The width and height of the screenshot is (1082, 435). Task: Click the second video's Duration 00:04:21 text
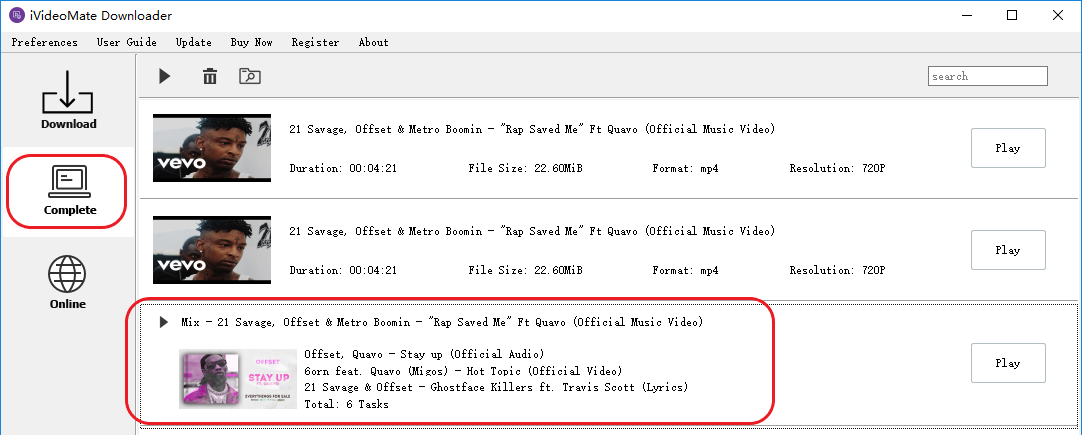(x=343, y=270)
